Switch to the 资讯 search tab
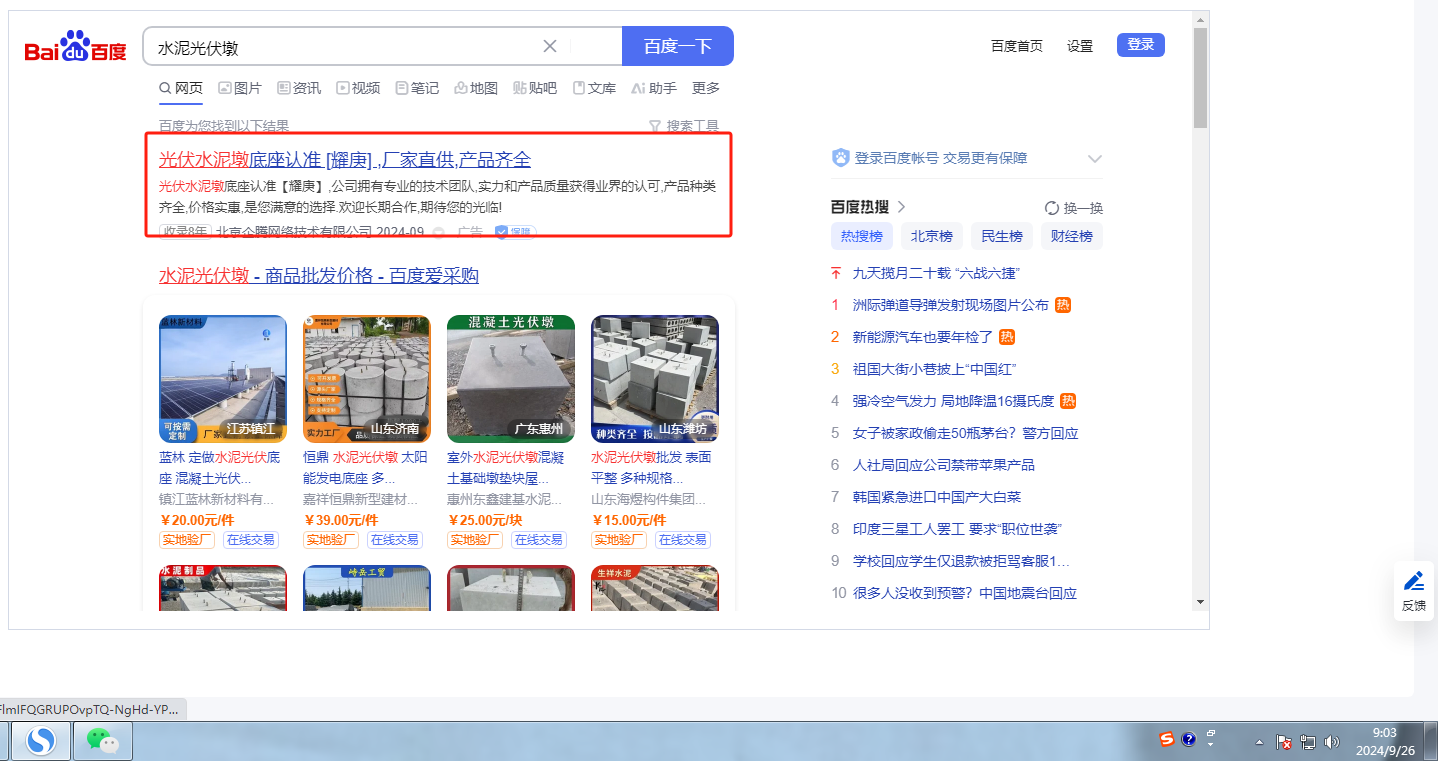Viewport: 1438px width, 761px height. pos(299,88)
